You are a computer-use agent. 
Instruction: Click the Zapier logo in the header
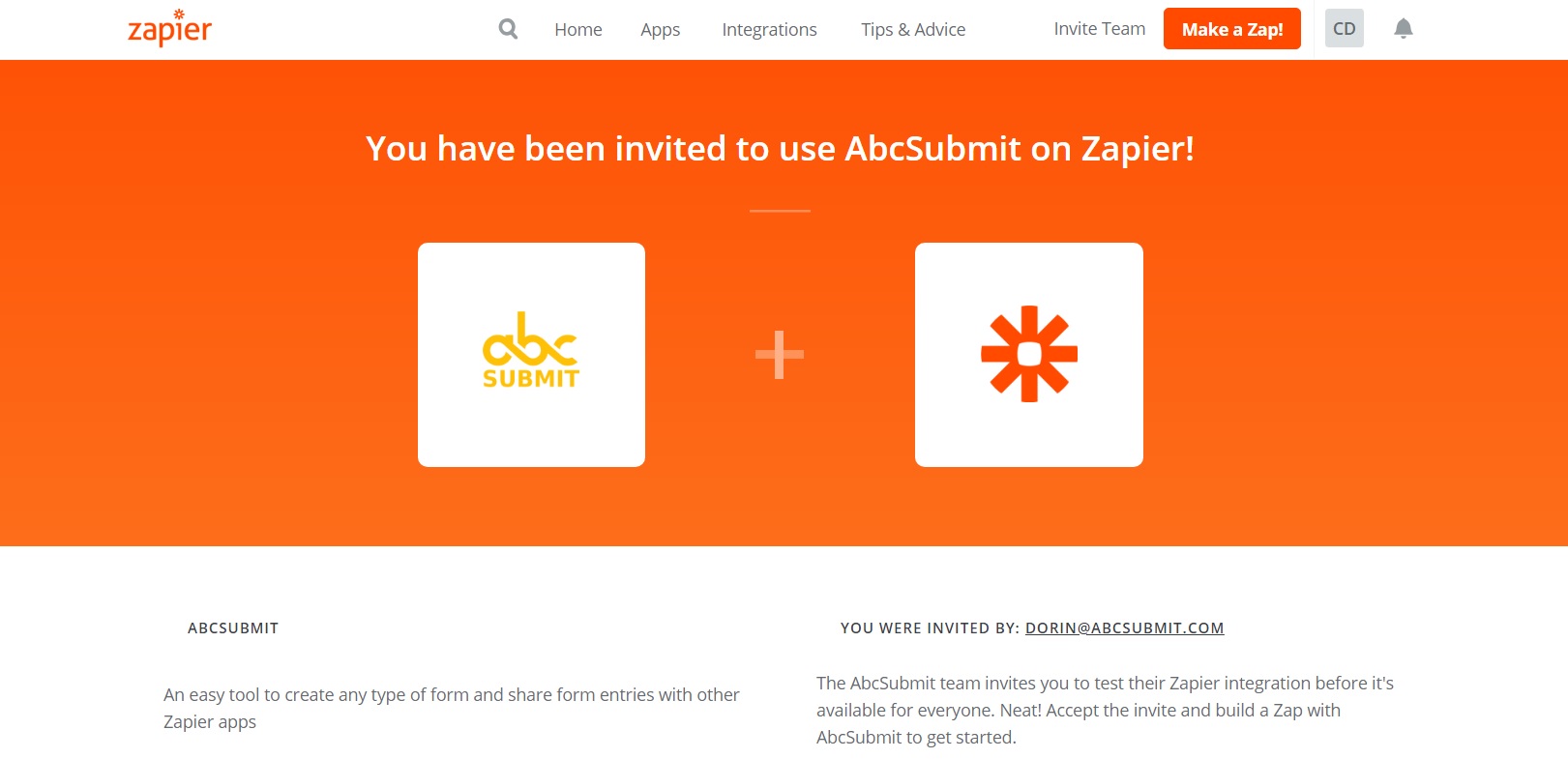(x=170, y=29)
